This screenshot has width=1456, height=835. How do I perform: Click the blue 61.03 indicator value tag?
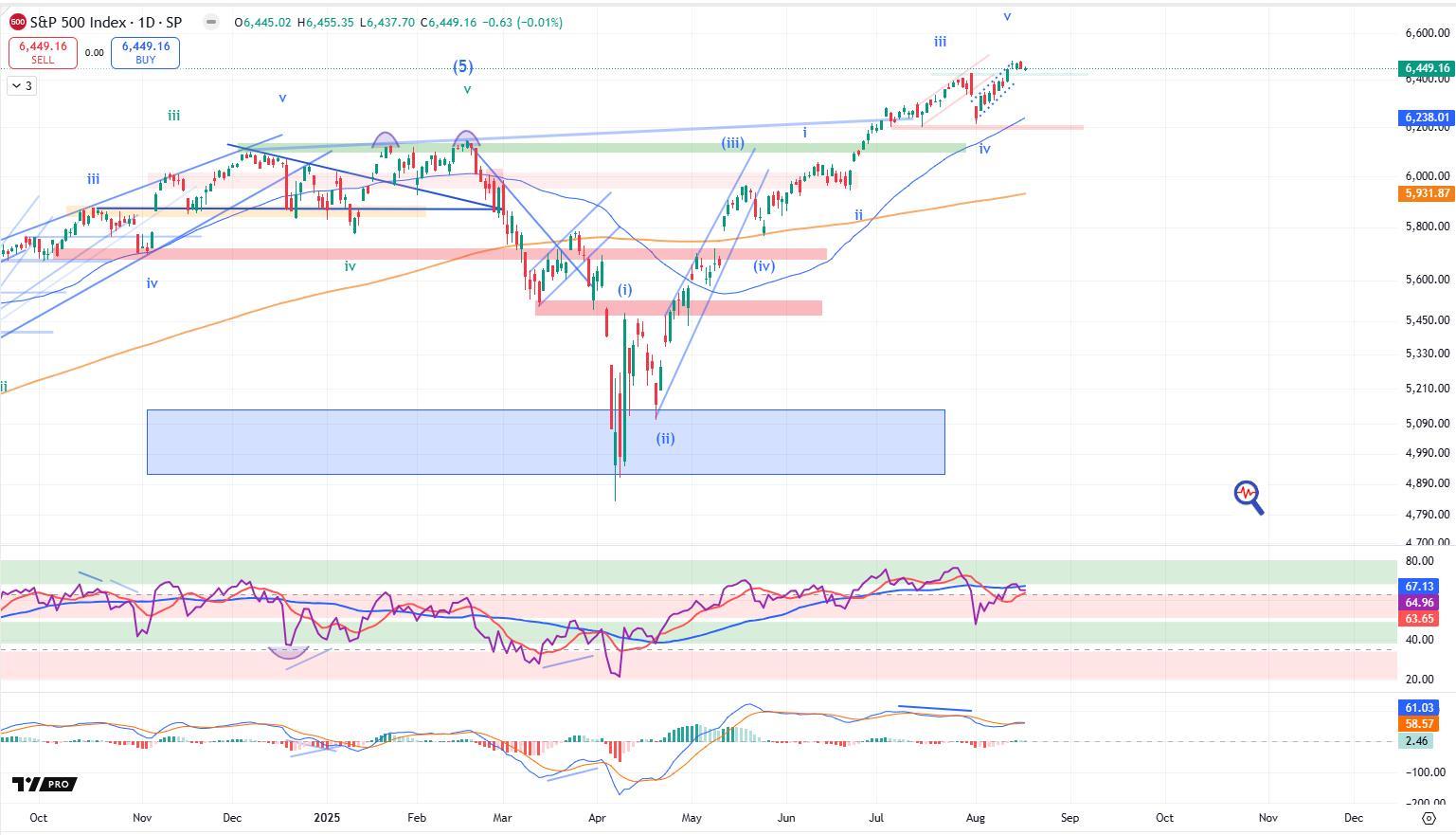tap(1418, 708)
